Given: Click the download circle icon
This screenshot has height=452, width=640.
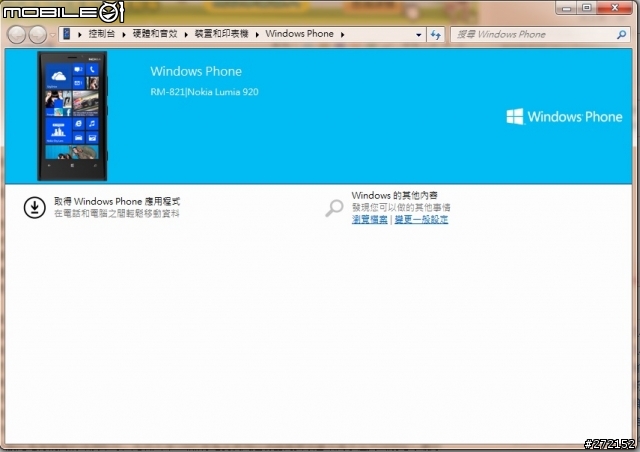Looking at the screenshot, I should pos(34,207).
